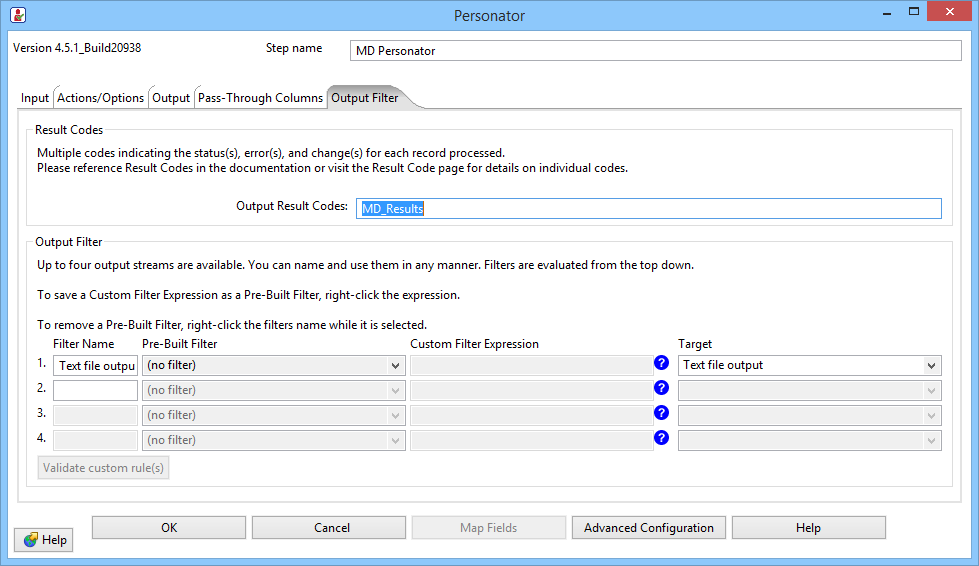Click the wide Help button at bottom right

(x=808, y=528)
